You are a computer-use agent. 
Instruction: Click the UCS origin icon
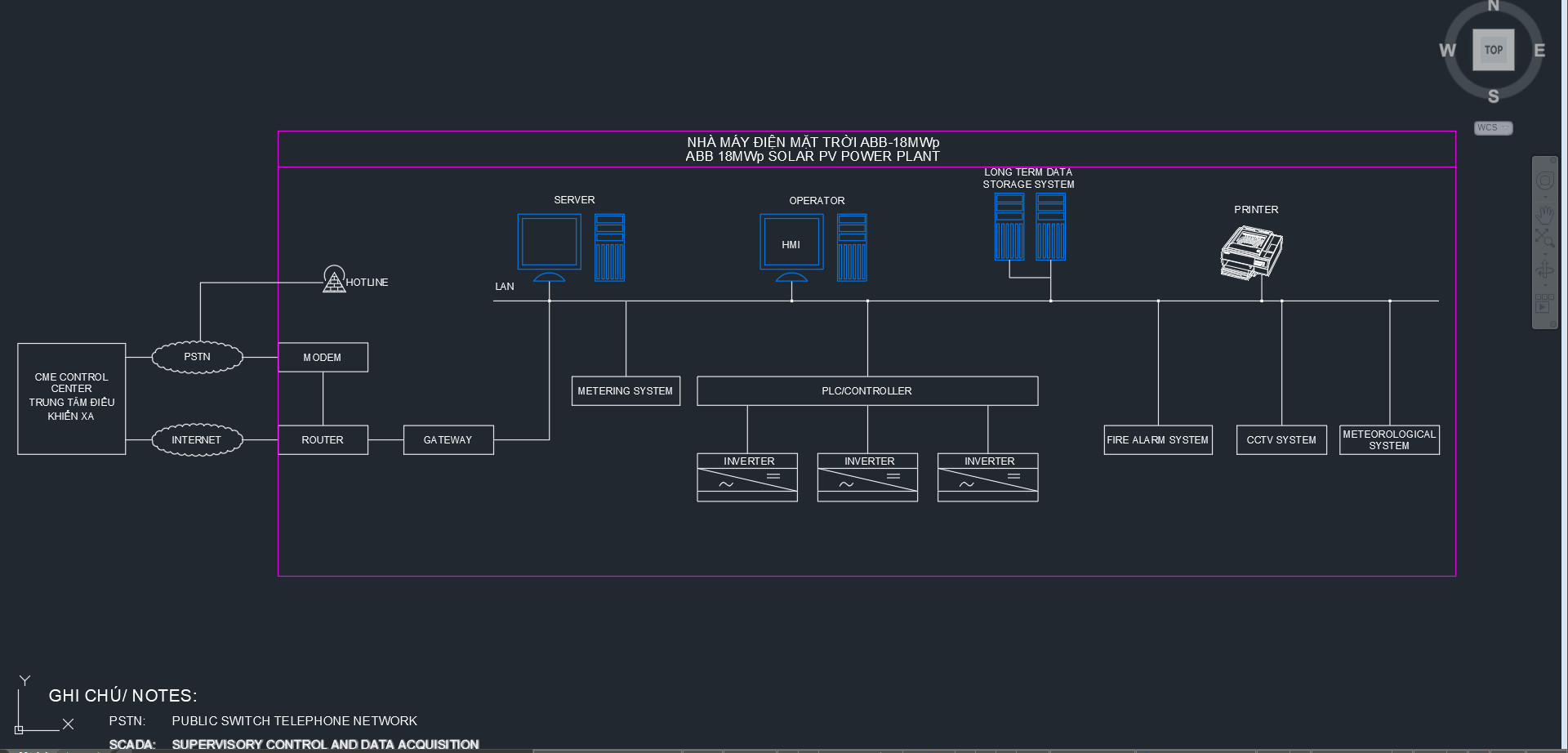point(19,729)
